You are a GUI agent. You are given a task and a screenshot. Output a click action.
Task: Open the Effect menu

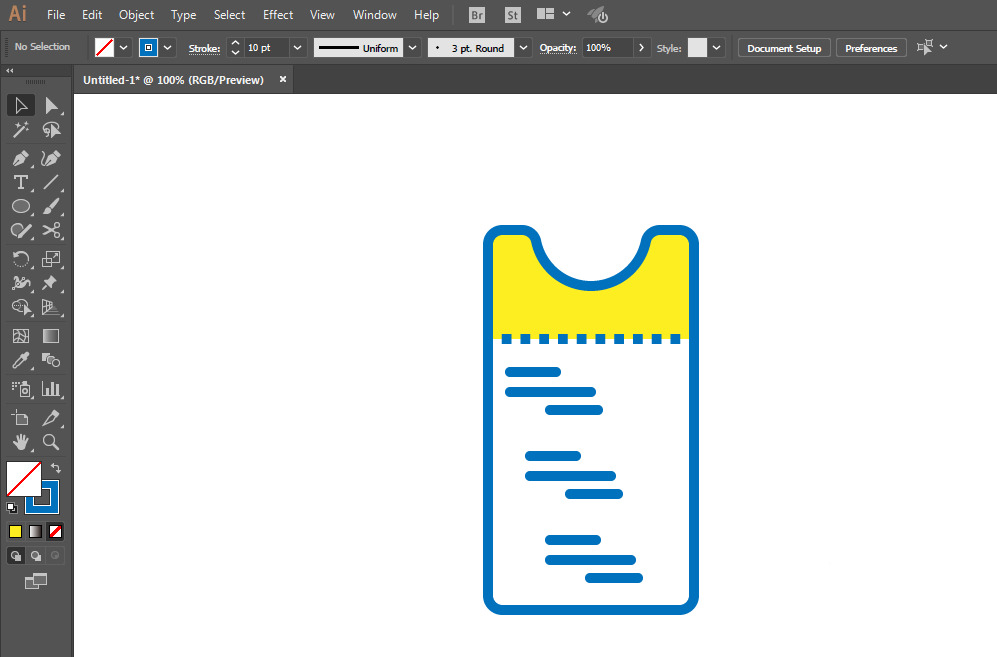coord(278,15)
